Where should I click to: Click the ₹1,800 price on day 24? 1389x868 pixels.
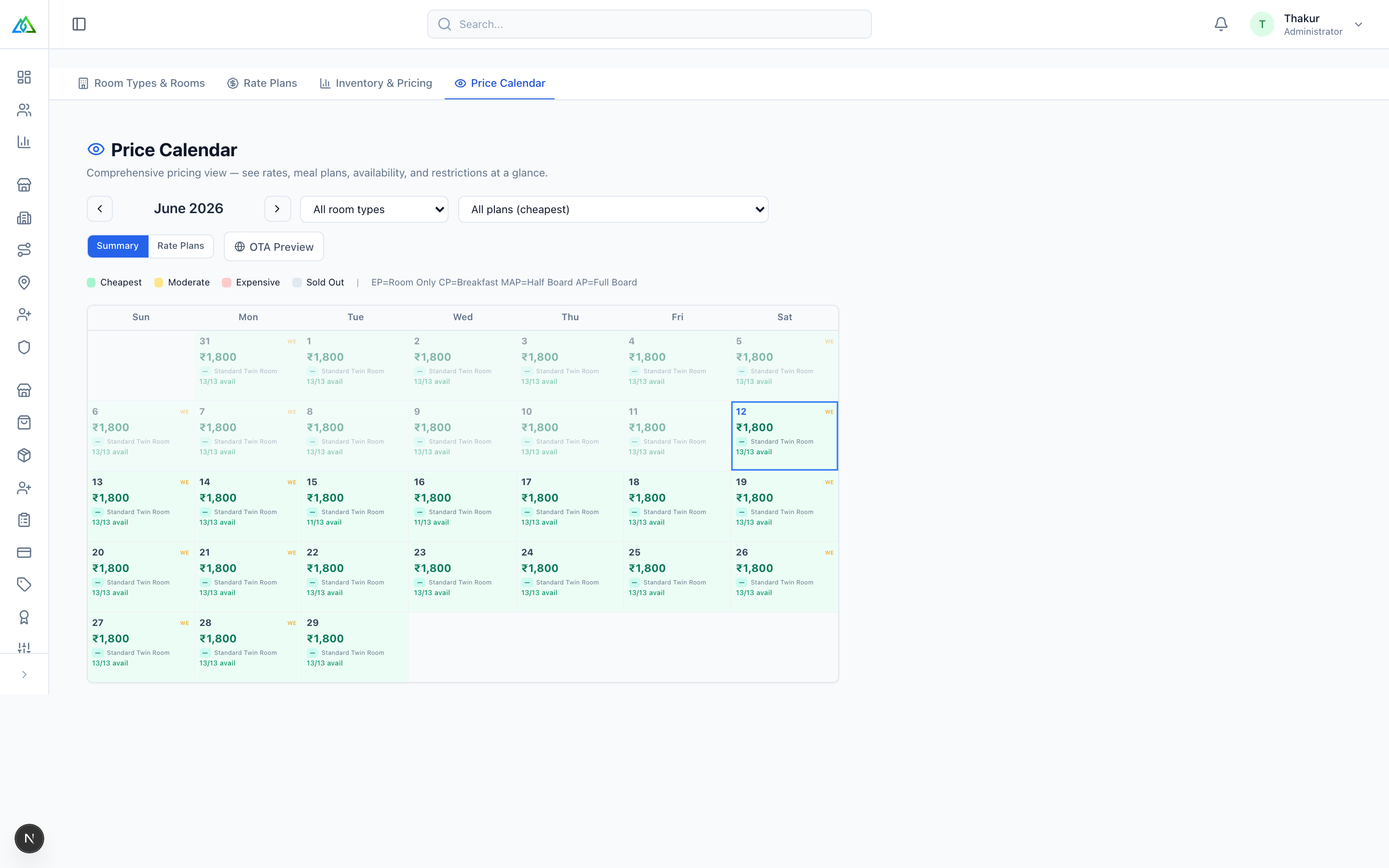pos(540,569)
